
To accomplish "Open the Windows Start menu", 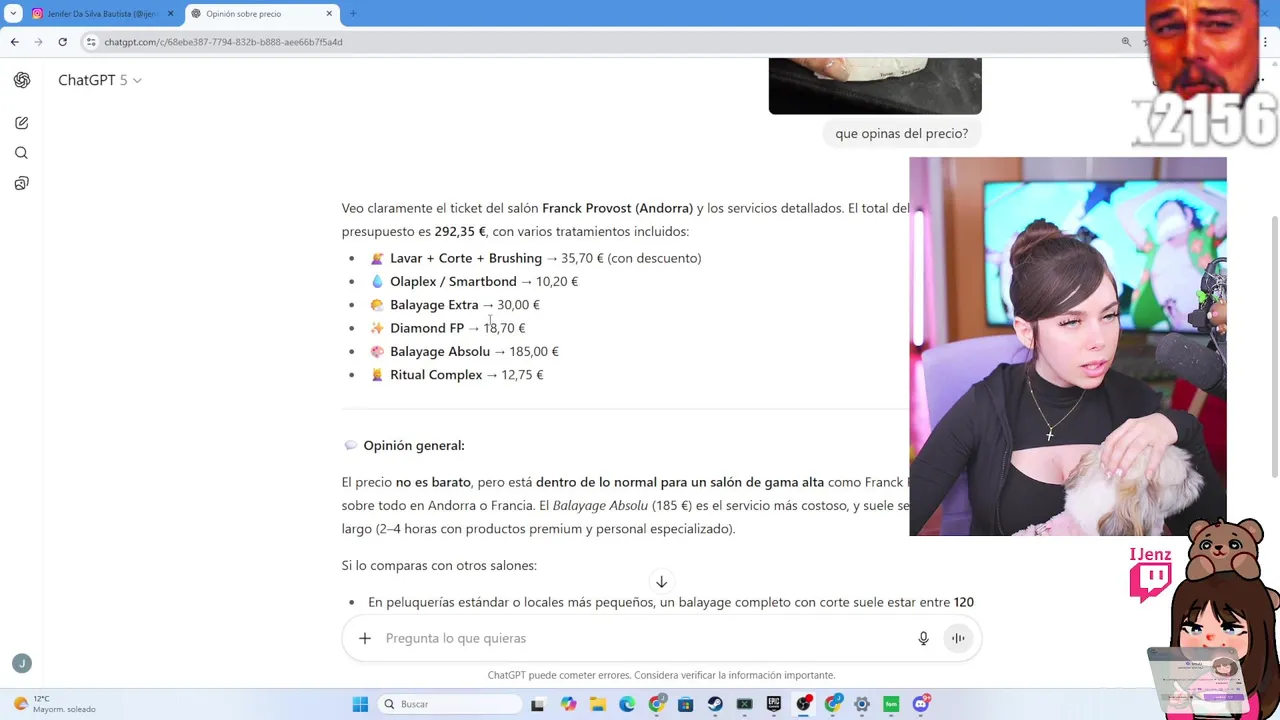I will tap(360, 704).
